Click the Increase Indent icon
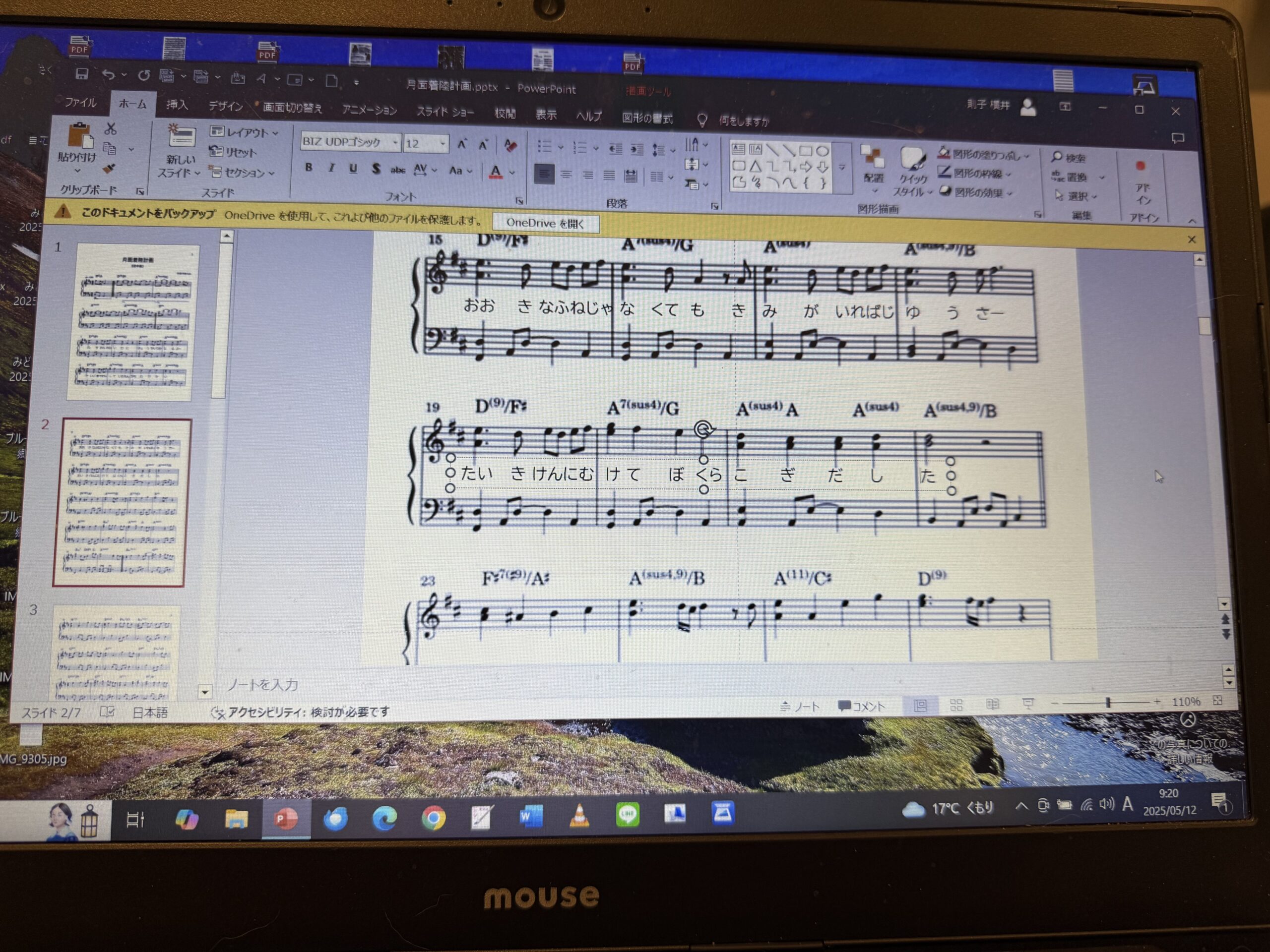The image size is (1270, 952). click(636, 150)
